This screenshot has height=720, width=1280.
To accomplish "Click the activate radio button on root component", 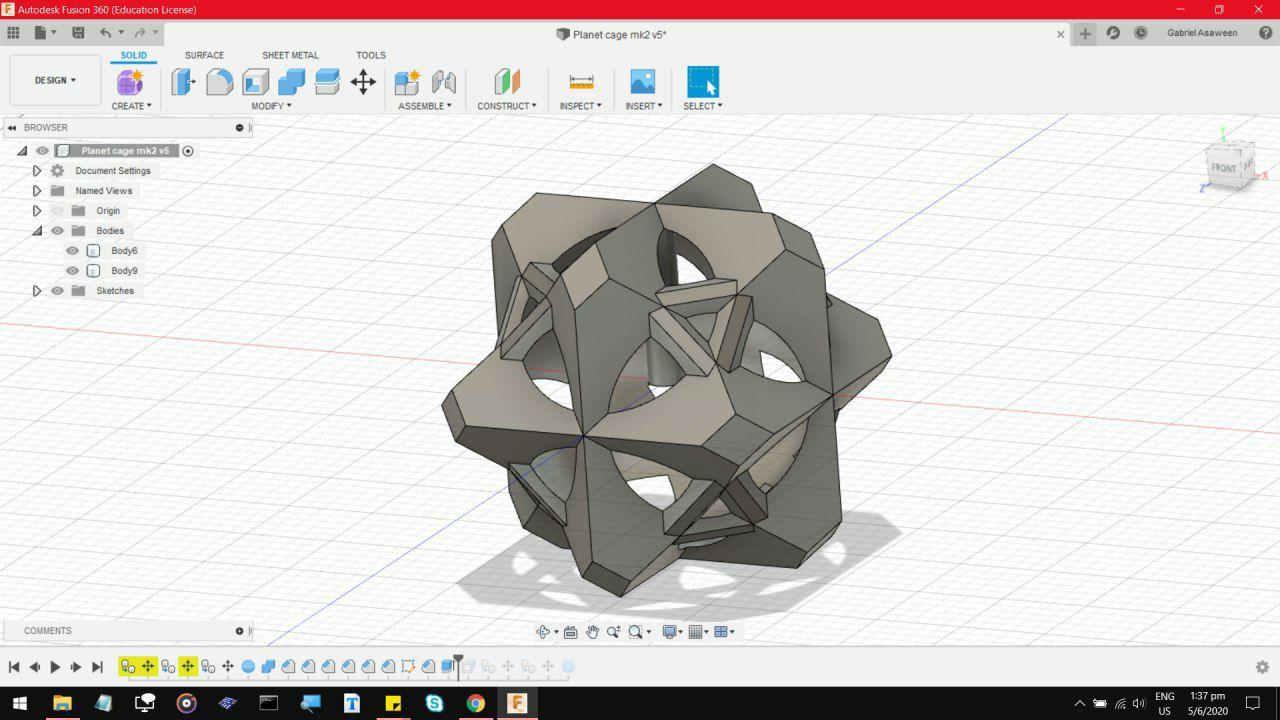I will 188,151.
